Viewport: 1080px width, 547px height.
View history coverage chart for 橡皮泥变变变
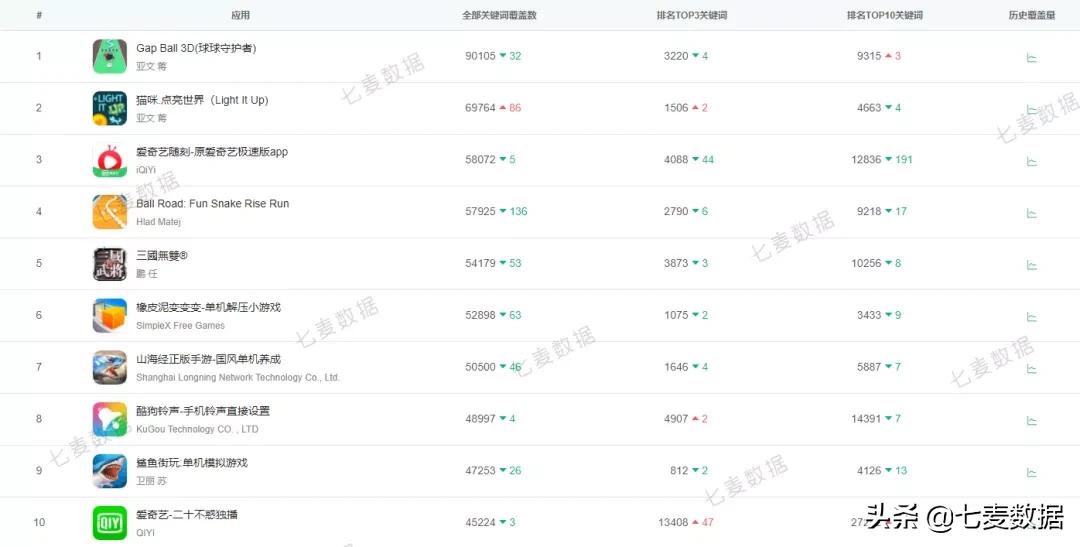[x=1031, y=317]
